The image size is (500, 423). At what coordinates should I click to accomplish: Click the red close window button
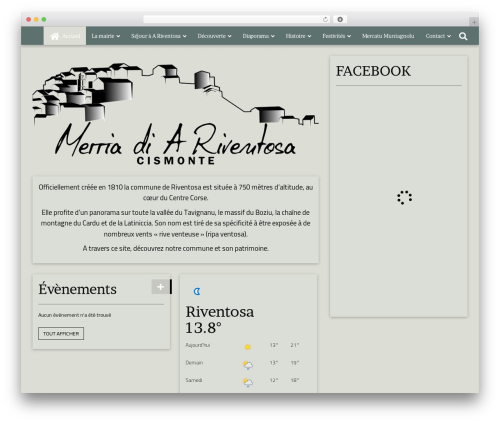pyautogui.click(x=29, y=19)
